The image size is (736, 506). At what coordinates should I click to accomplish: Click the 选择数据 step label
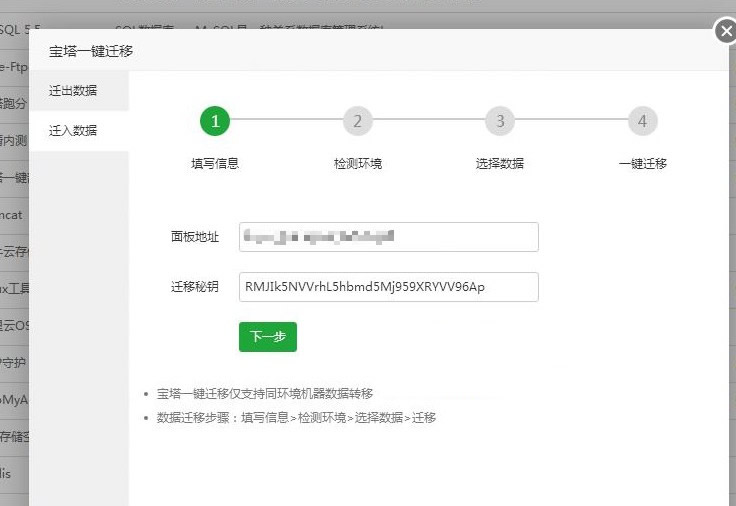(500, 163)
